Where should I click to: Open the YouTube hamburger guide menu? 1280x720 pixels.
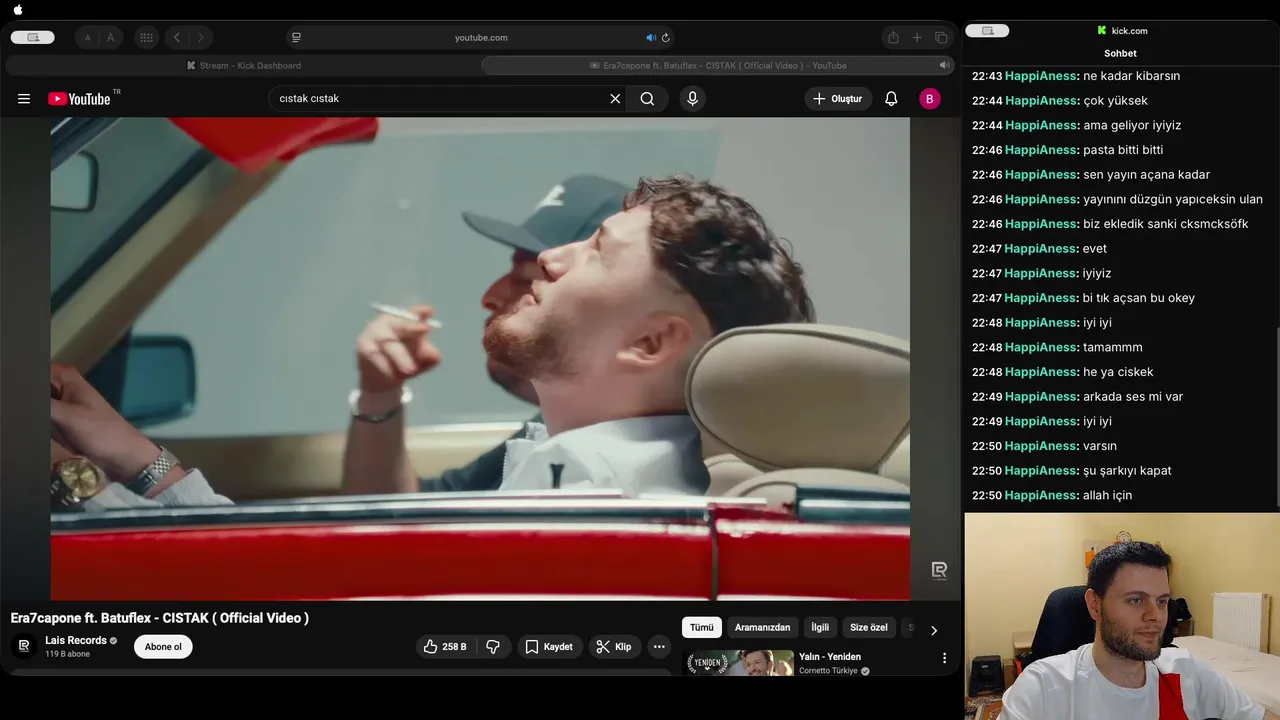point(24,99)
